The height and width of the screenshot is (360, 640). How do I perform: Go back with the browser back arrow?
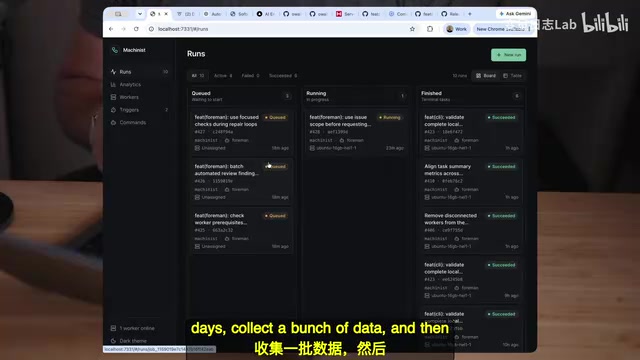click(x=111, y=29)
